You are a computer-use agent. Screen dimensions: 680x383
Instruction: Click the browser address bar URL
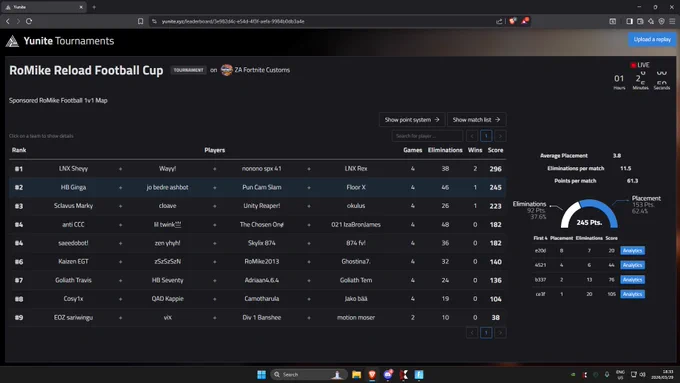click(233, 21)
